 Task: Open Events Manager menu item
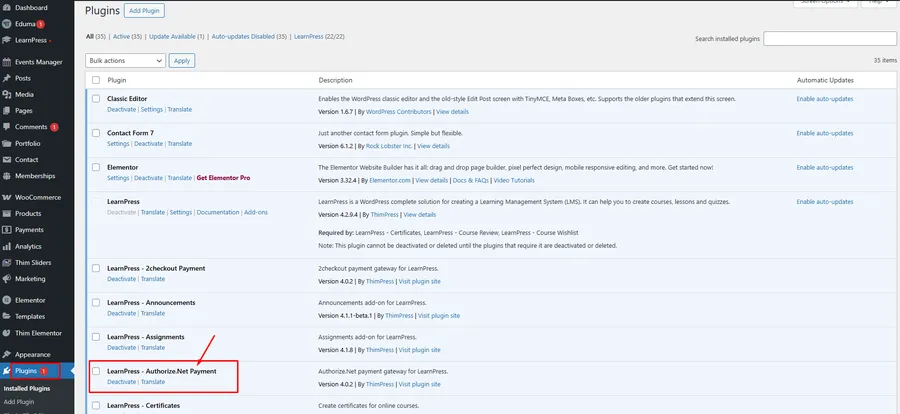click(38, 61)
